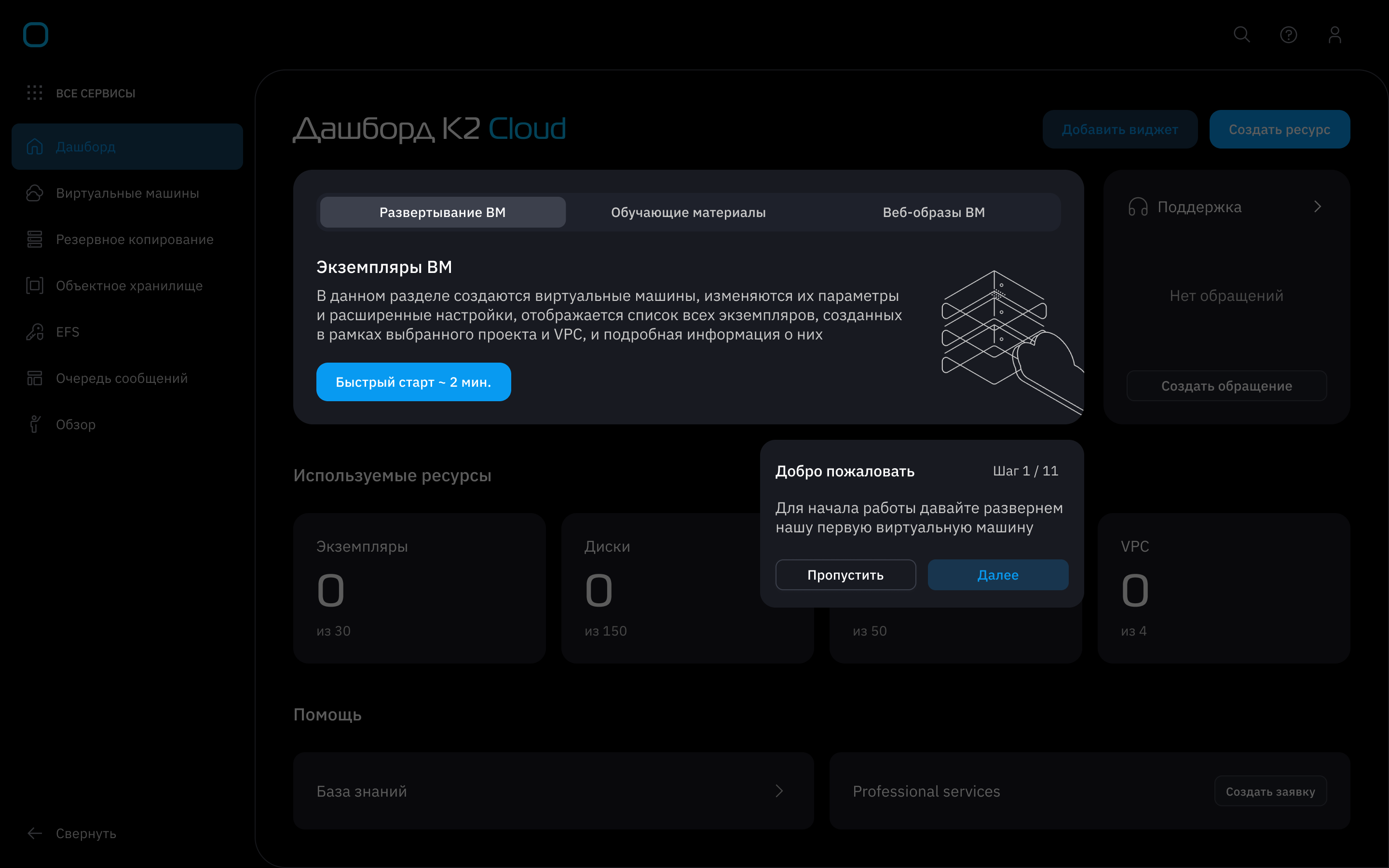Open Очередь сообщений section
The image size is (1389, 868).
(127, 379)
